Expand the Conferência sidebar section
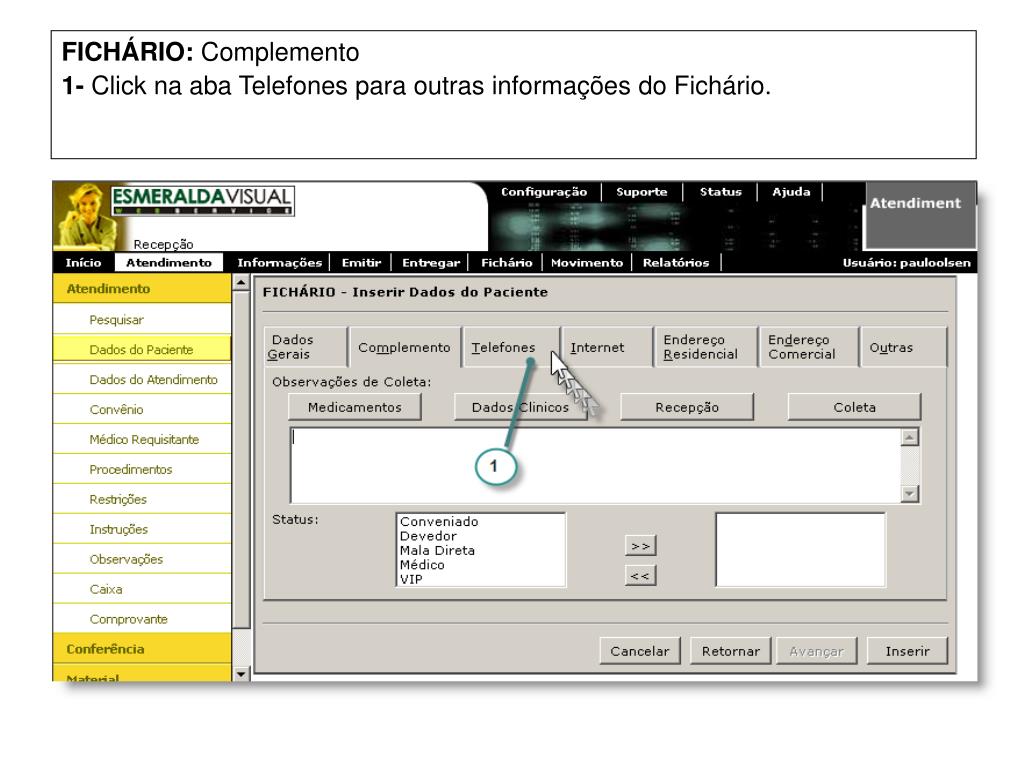 tap(142, 649)
